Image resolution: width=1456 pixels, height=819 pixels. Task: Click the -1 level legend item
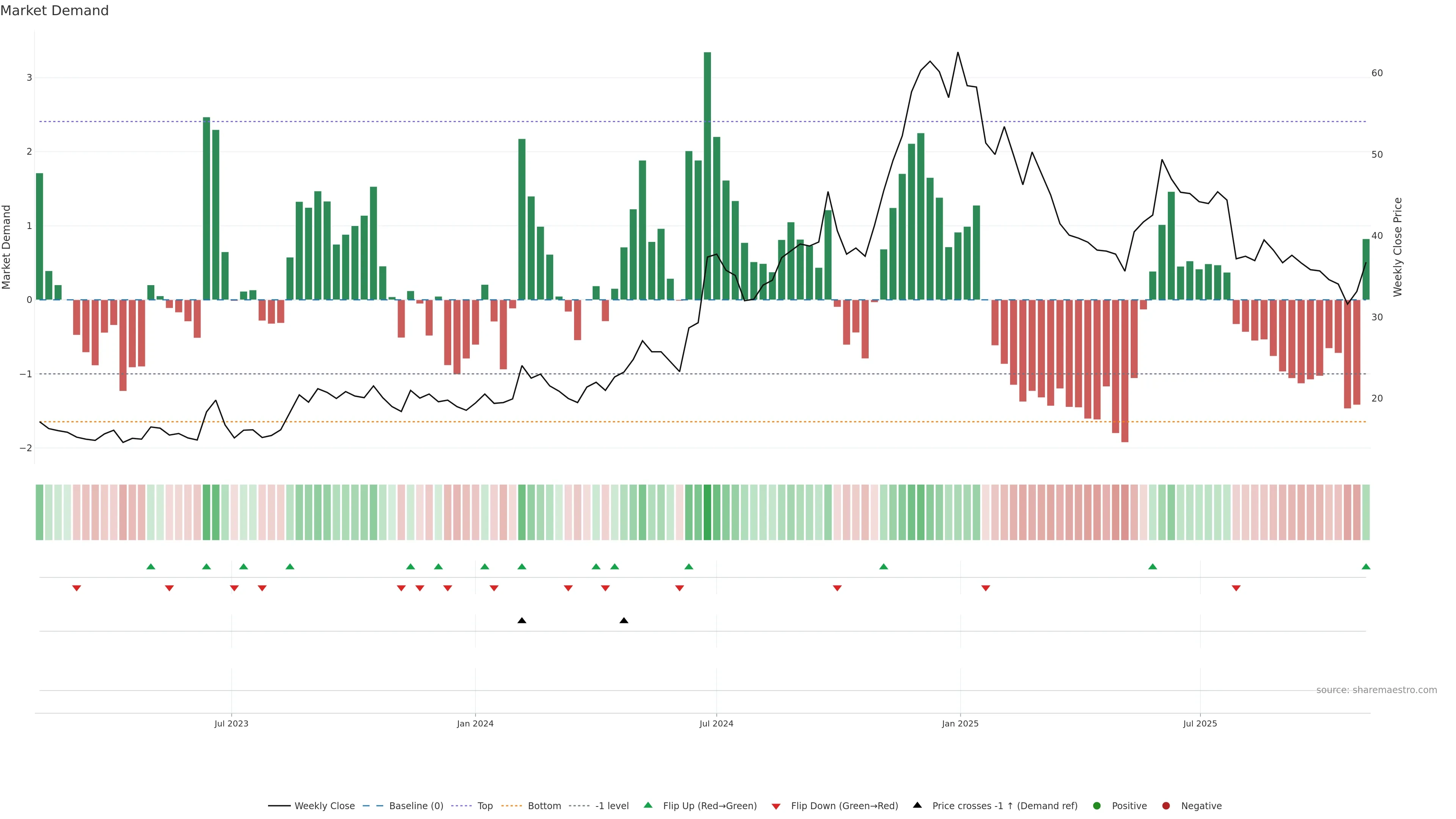(x=612, y=806)
